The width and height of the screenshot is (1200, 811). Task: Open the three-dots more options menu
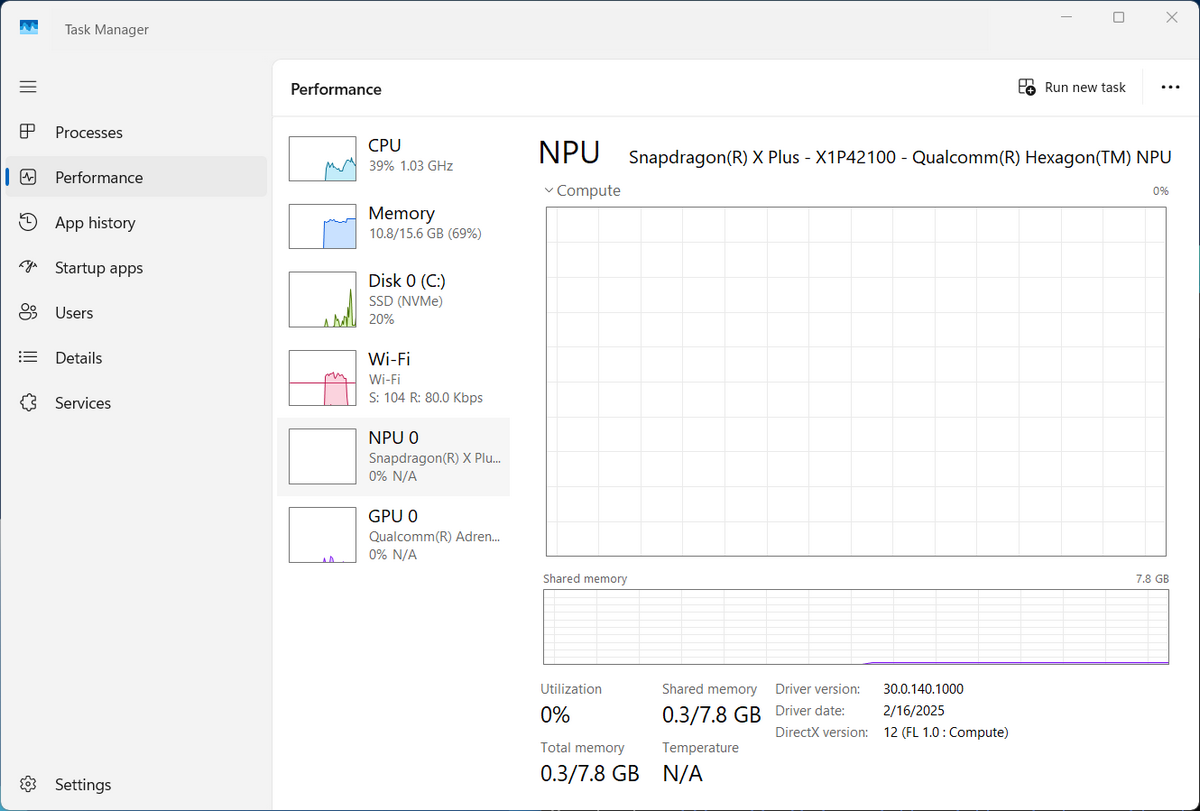click(1171, 87)
